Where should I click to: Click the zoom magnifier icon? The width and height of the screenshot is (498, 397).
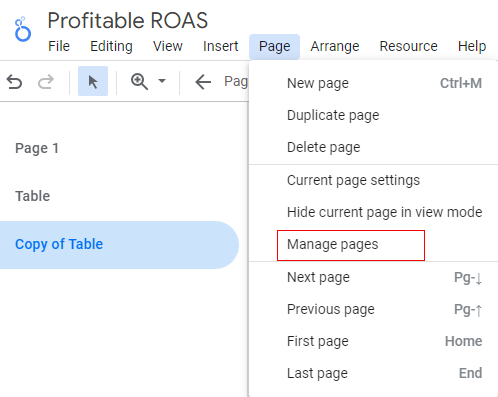pyautogui.click(x=139, y=81)
